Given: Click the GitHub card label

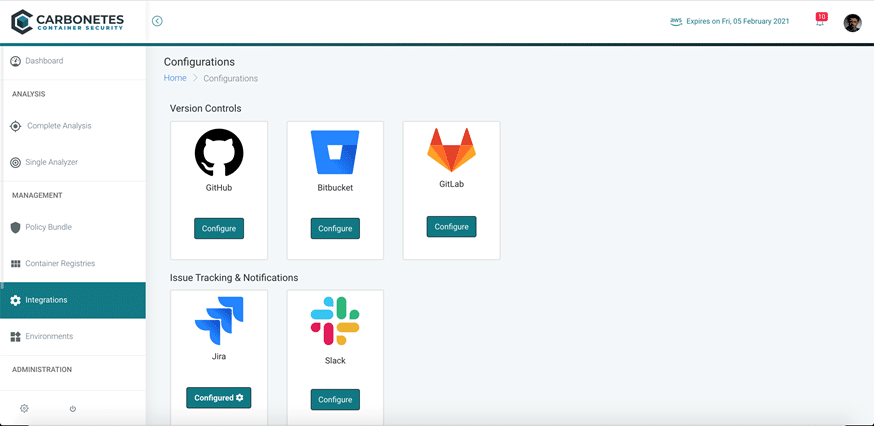Looking at the screenshot, I should tap(219, 188).
